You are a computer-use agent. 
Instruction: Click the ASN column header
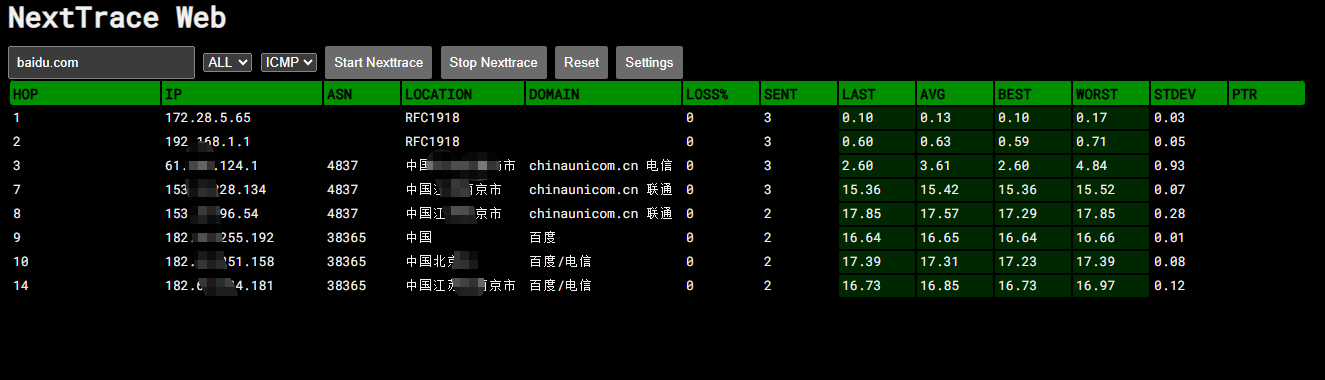(x=362, y=94)
